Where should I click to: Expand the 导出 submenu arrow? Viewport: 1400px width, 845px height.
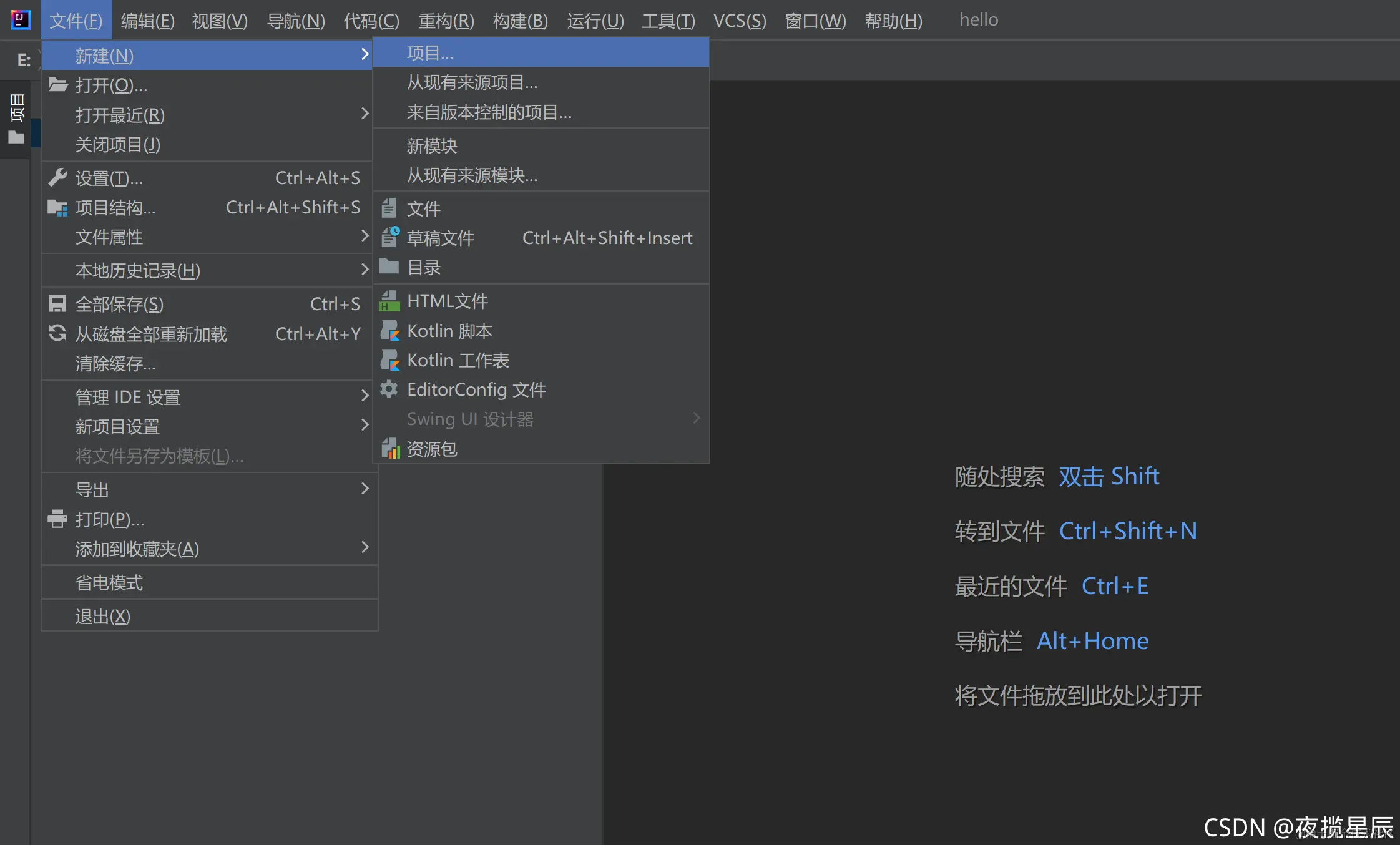coord(365,489)
